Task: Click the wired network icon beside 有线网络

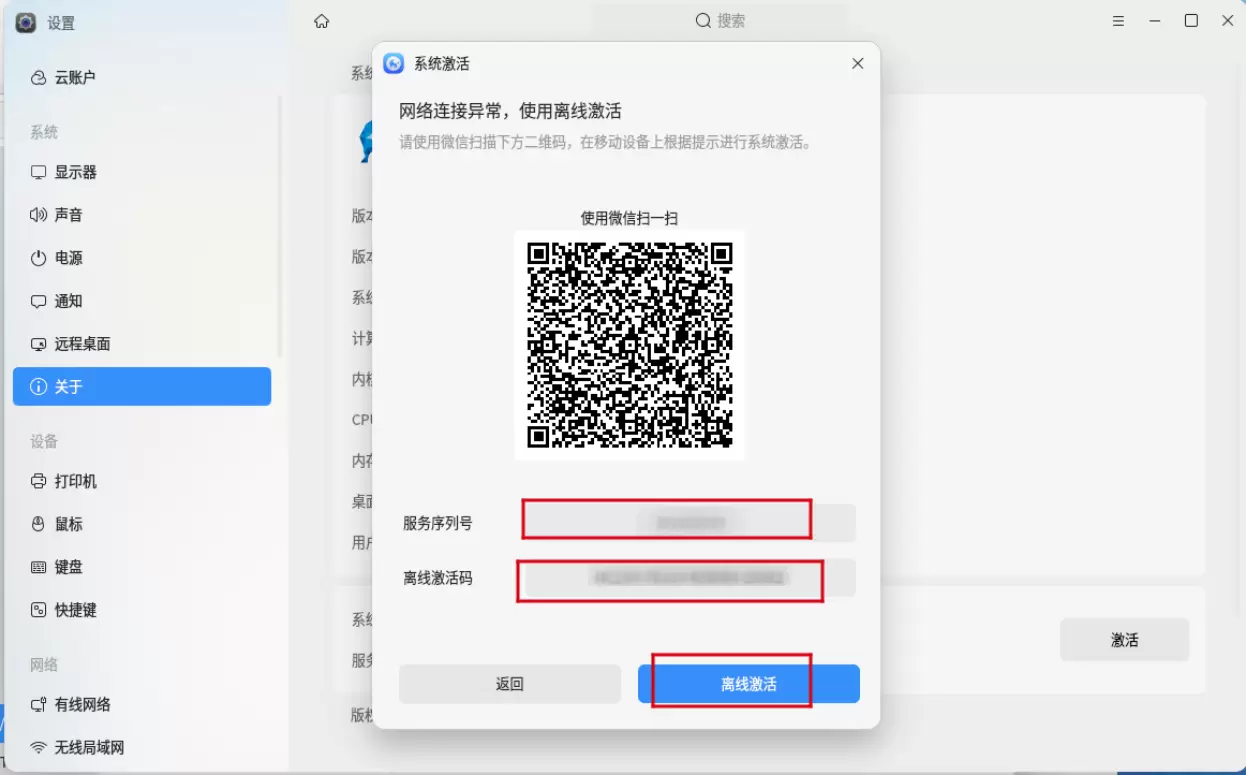Action: (38, 705)
